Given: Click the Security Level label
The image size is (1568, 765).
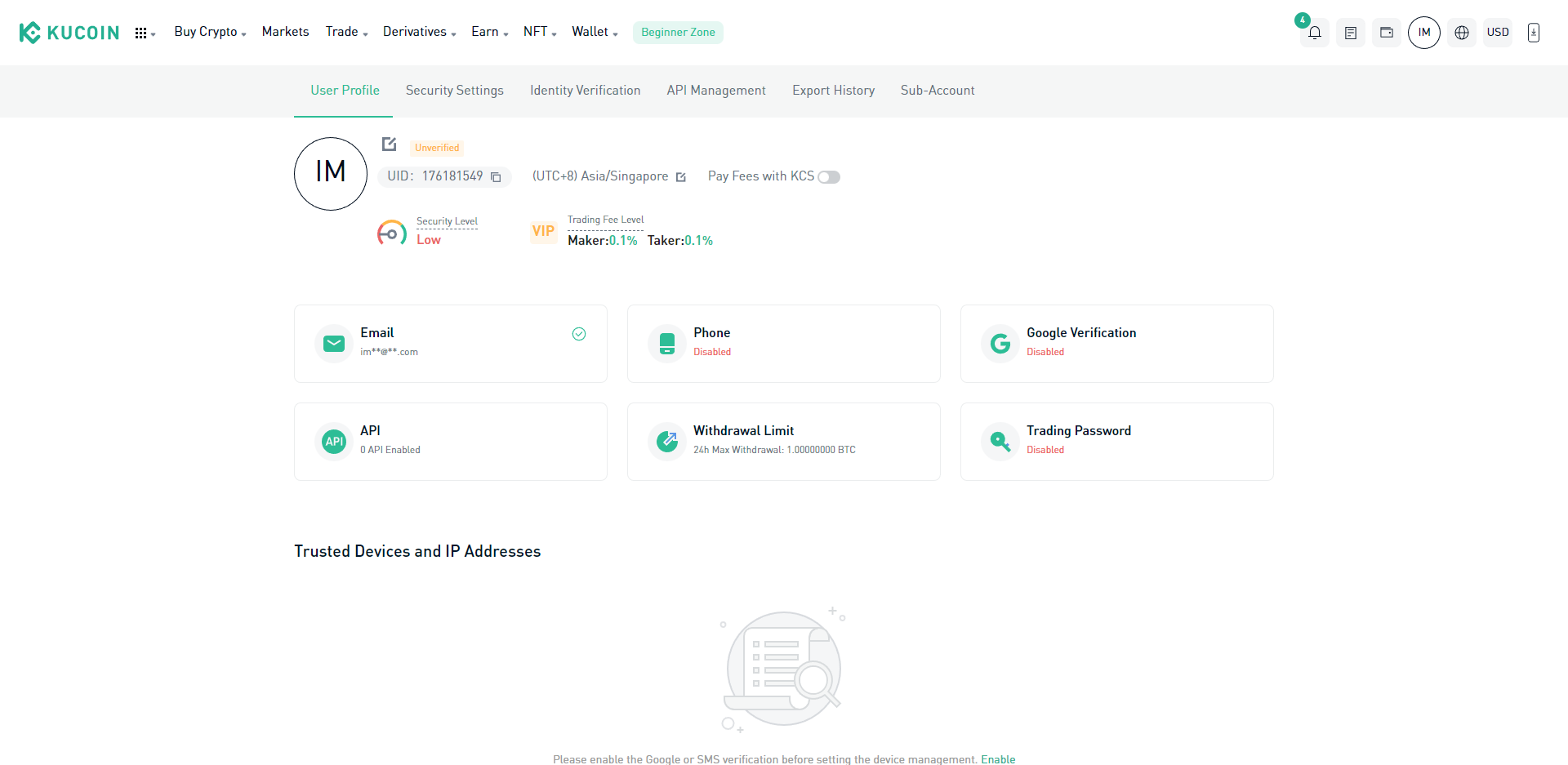Looking at the screenshot, I should coord(447,221).
